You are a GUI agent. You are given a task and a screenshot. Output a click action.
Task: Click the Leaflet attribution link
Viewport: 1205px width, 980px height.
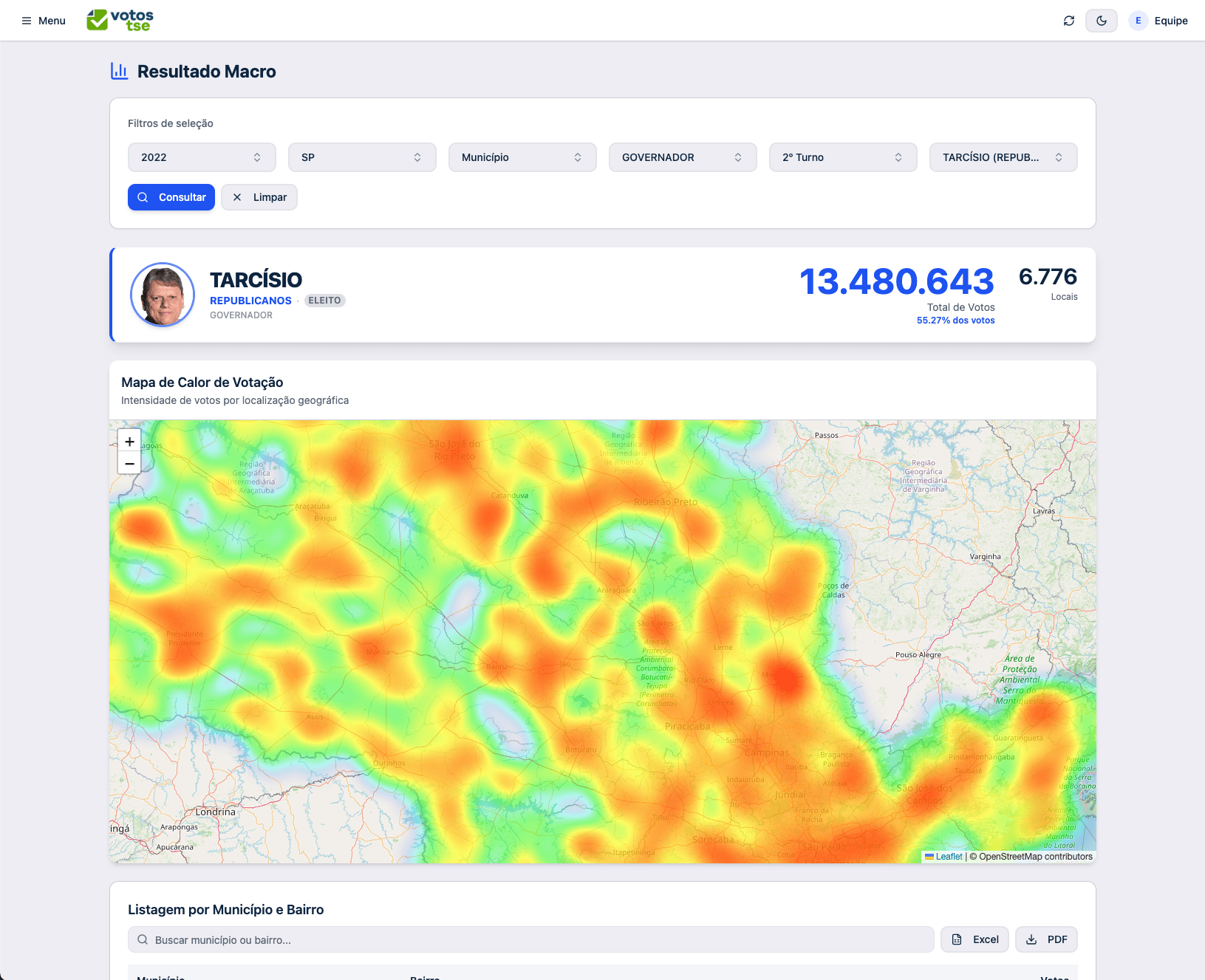coord(949,856)
